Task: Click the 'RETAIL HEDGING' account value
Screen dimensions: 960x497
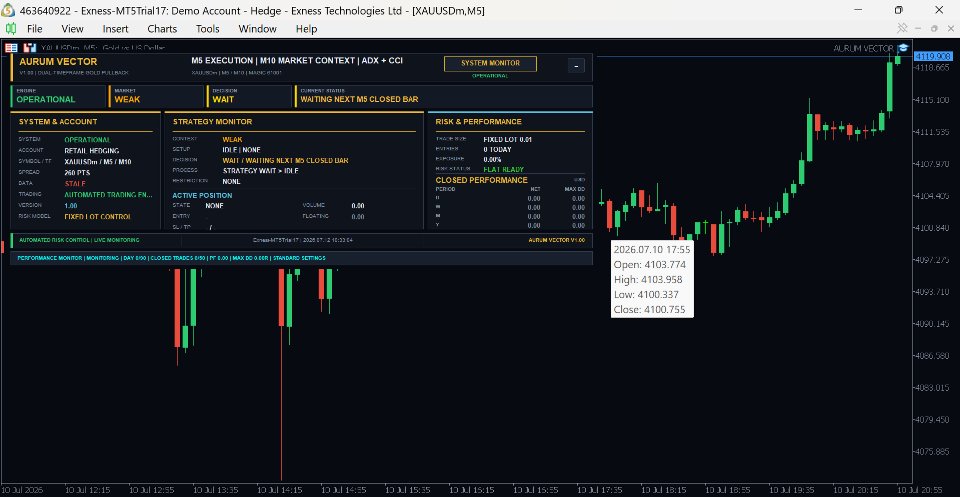Action: pyautogui.click(x=92, y=151)
